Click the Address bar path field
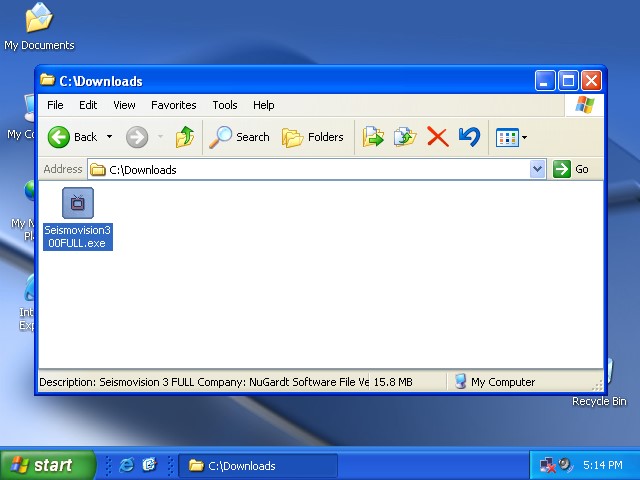 [x=310, y=169]
